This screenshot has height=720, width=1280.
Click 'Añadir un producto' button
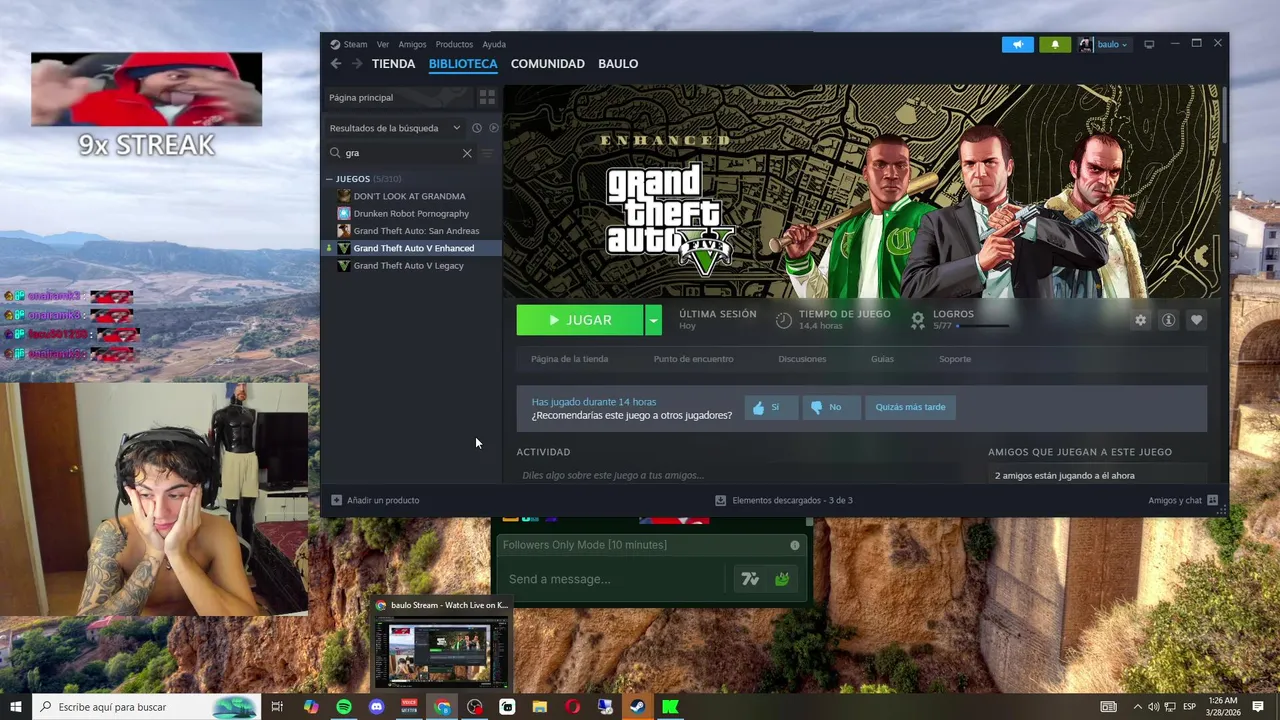coord(375,500)
